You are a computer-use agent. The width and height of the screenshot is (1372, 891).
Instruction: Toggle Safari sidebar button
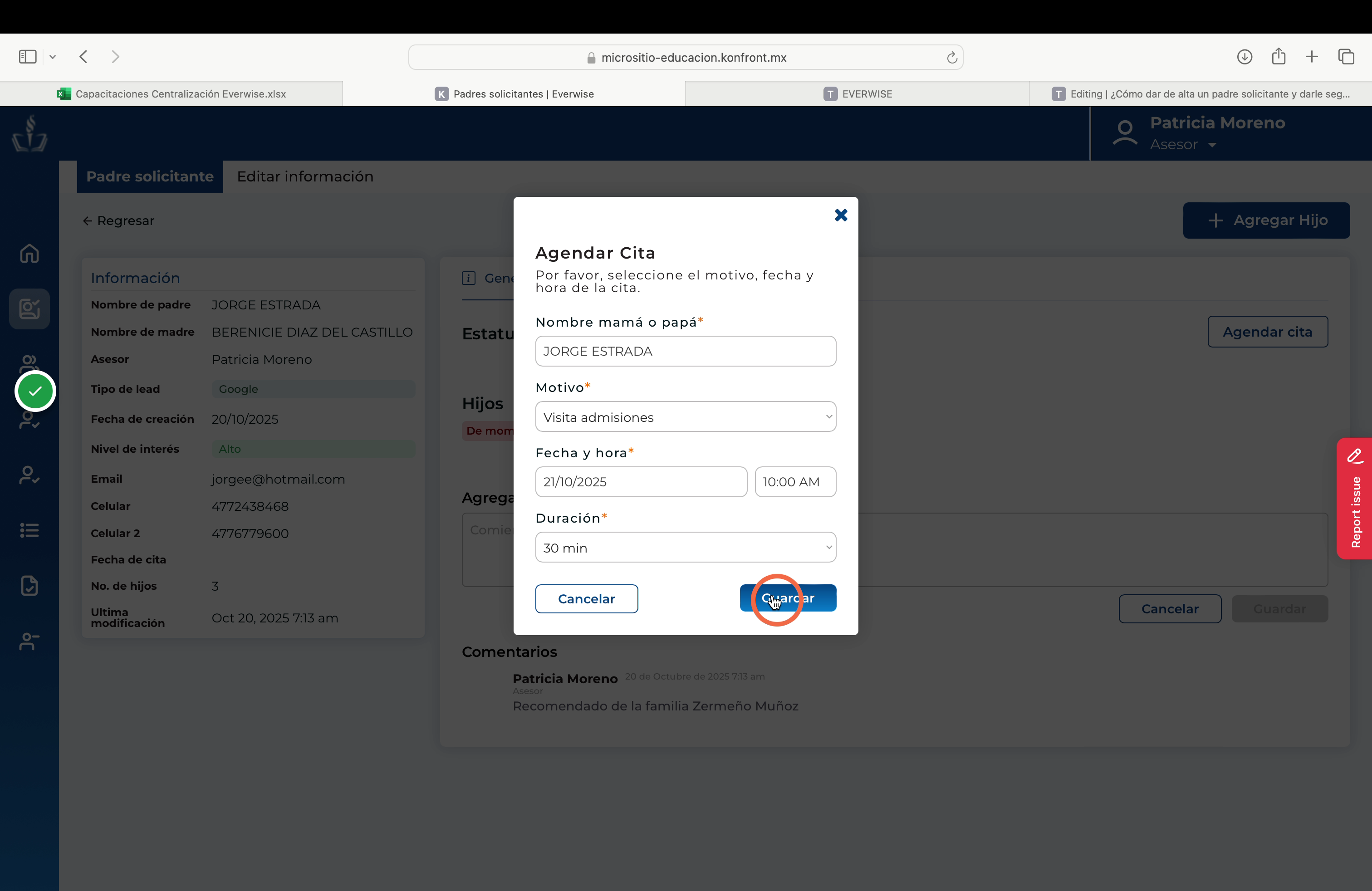click(x=28, y=56)
